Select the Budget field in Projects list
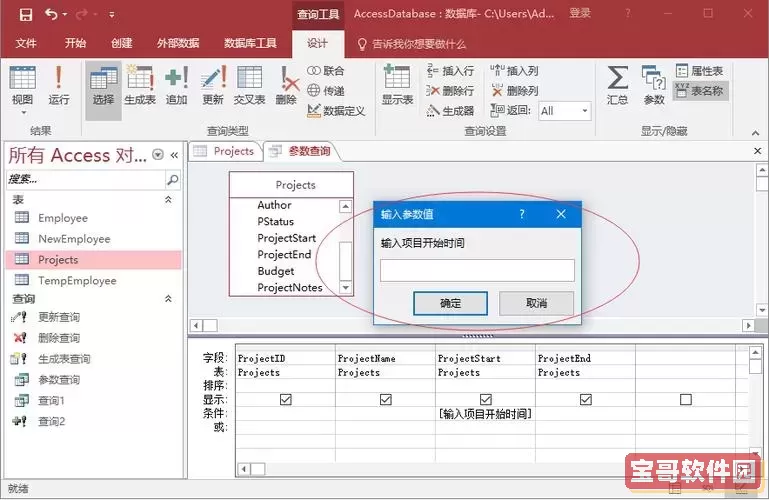This screenshot has width=769, height=500. pyautogui.click(x=276, y=271)
